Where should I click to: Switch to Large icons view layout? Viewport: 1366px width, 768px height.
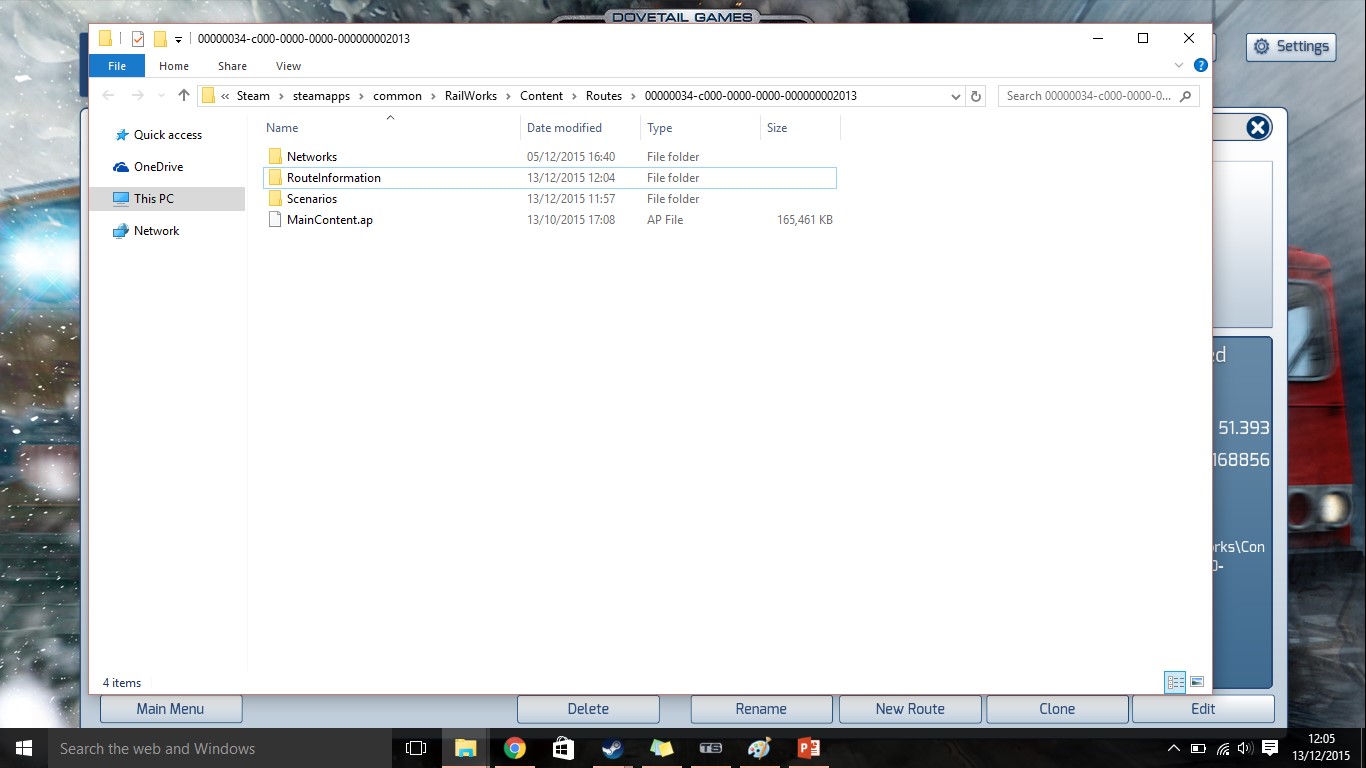point(1197,682)
